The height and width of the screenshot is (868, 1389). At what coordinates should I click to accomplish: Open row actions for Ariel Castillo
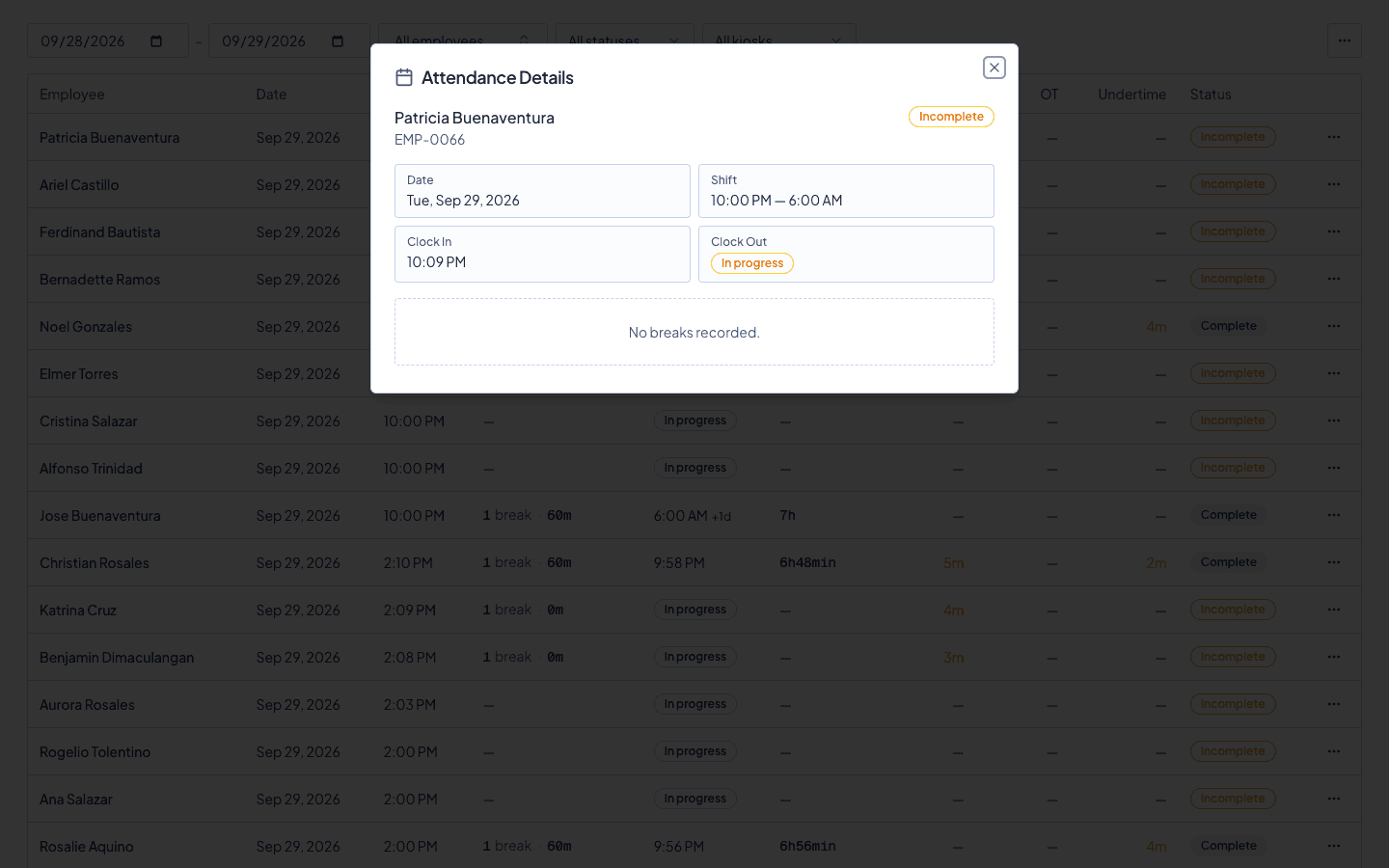[1334, 184]
